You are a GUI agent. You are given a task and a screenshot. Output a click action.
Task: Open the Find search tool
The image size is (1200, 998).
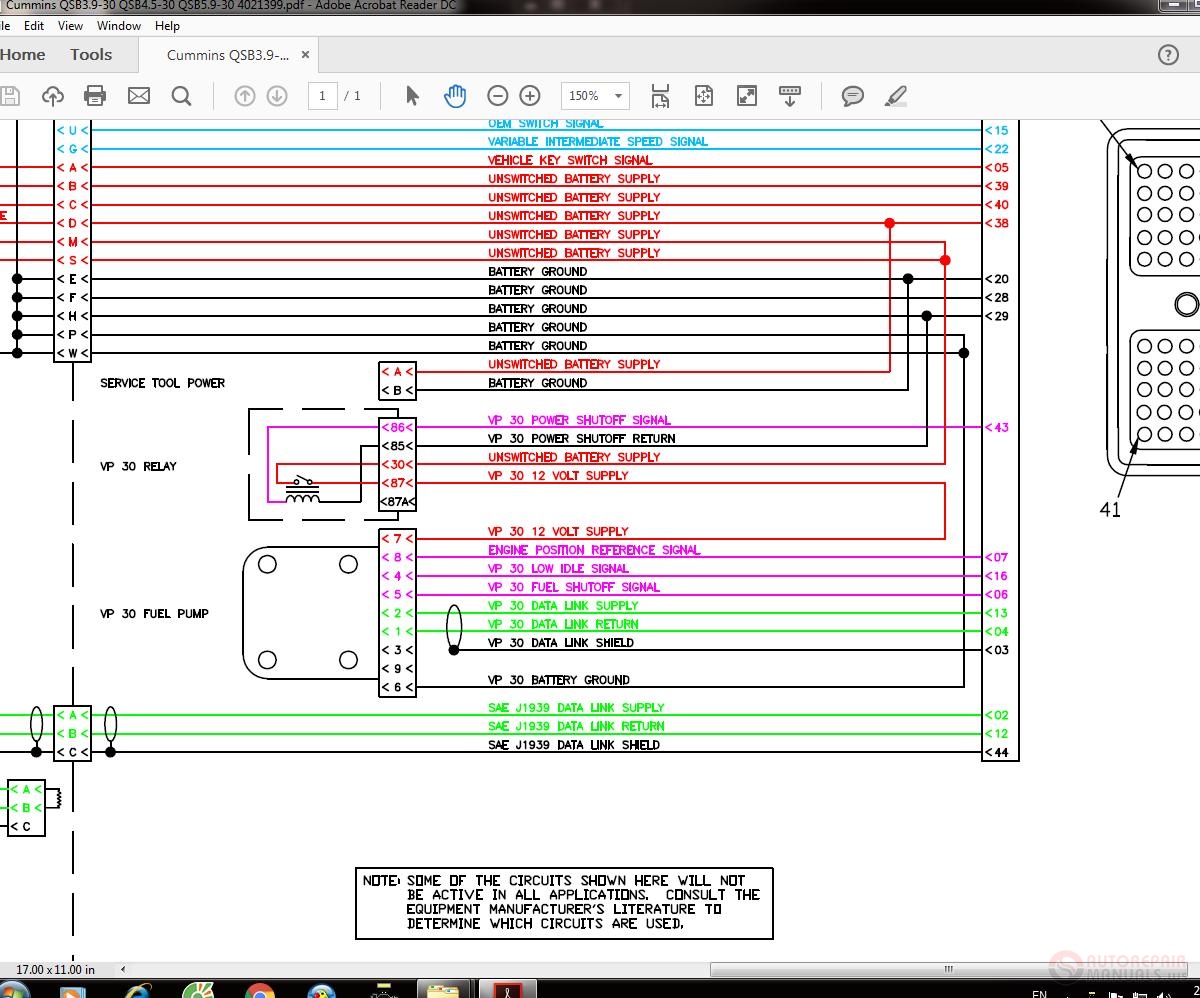click(x=180, y=95)
